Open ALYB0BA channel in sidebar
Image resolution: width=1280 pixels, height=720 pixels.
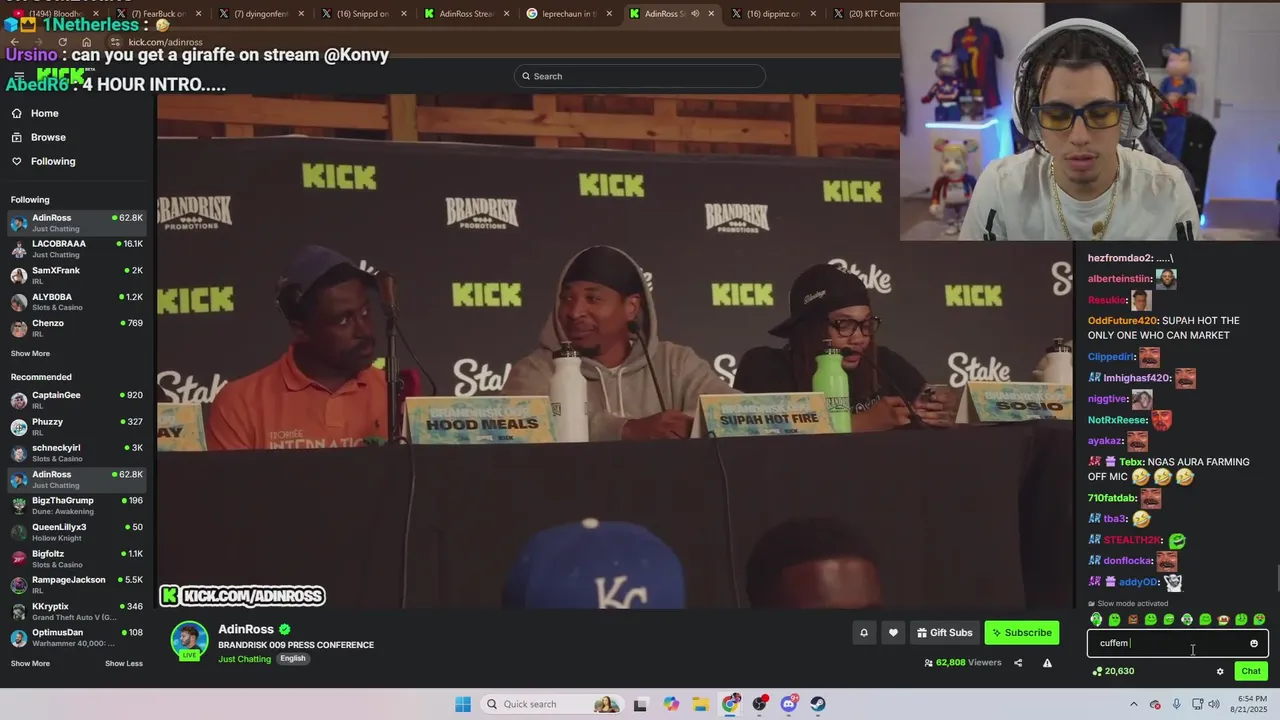click(77, 302)
